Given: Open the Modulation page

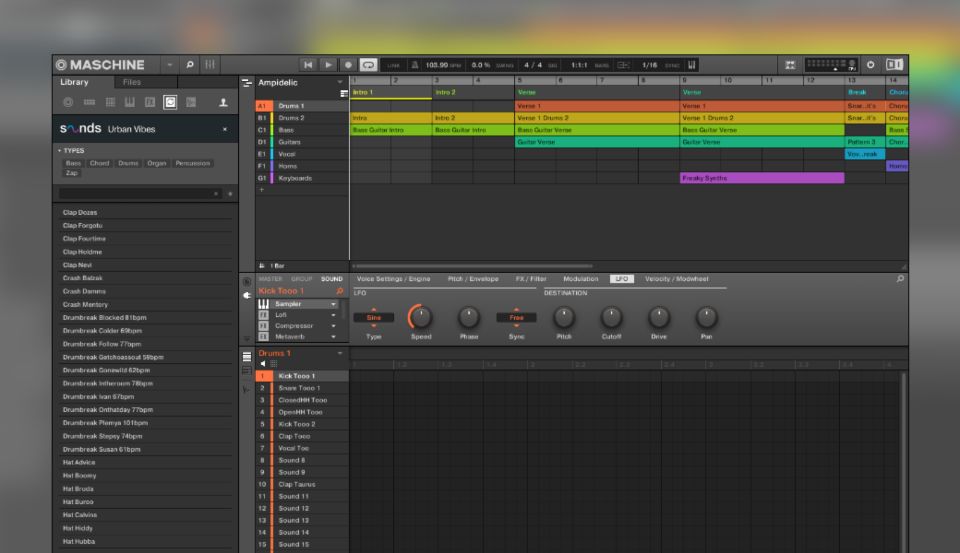Looking at the screenshot, I should point(580,279).
